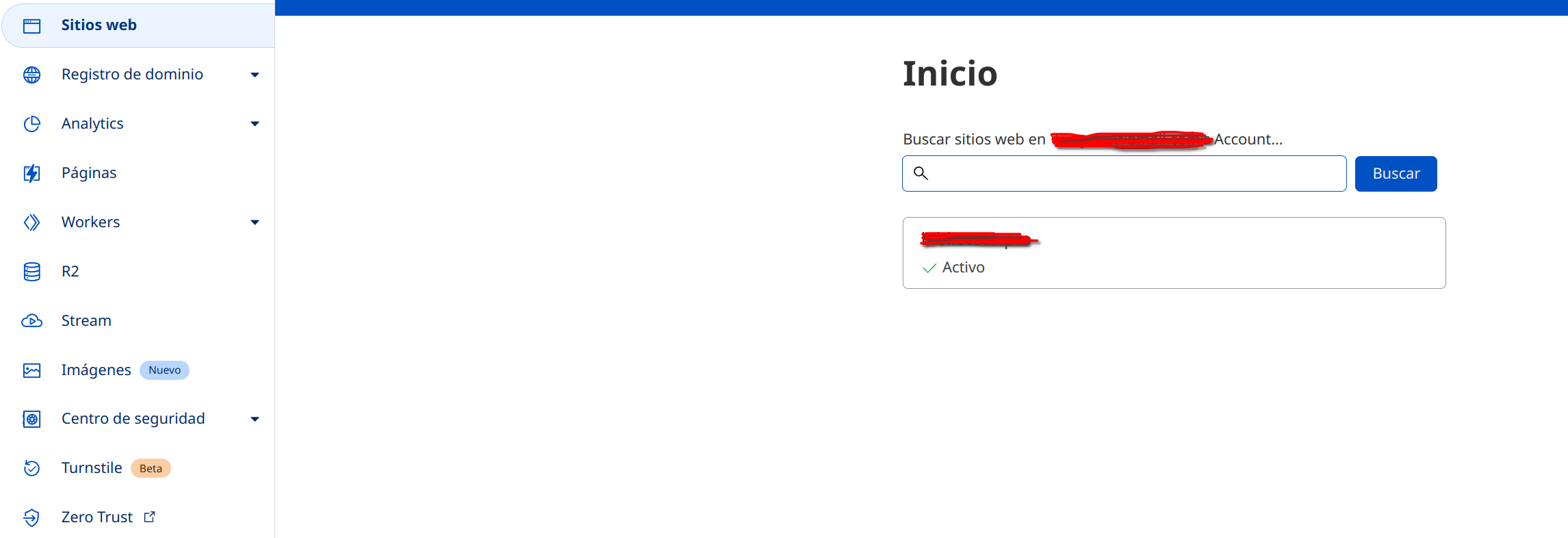The image size is (1568, 538).
Task: Open the Zero Trust external link
Action: coord(97,517)
